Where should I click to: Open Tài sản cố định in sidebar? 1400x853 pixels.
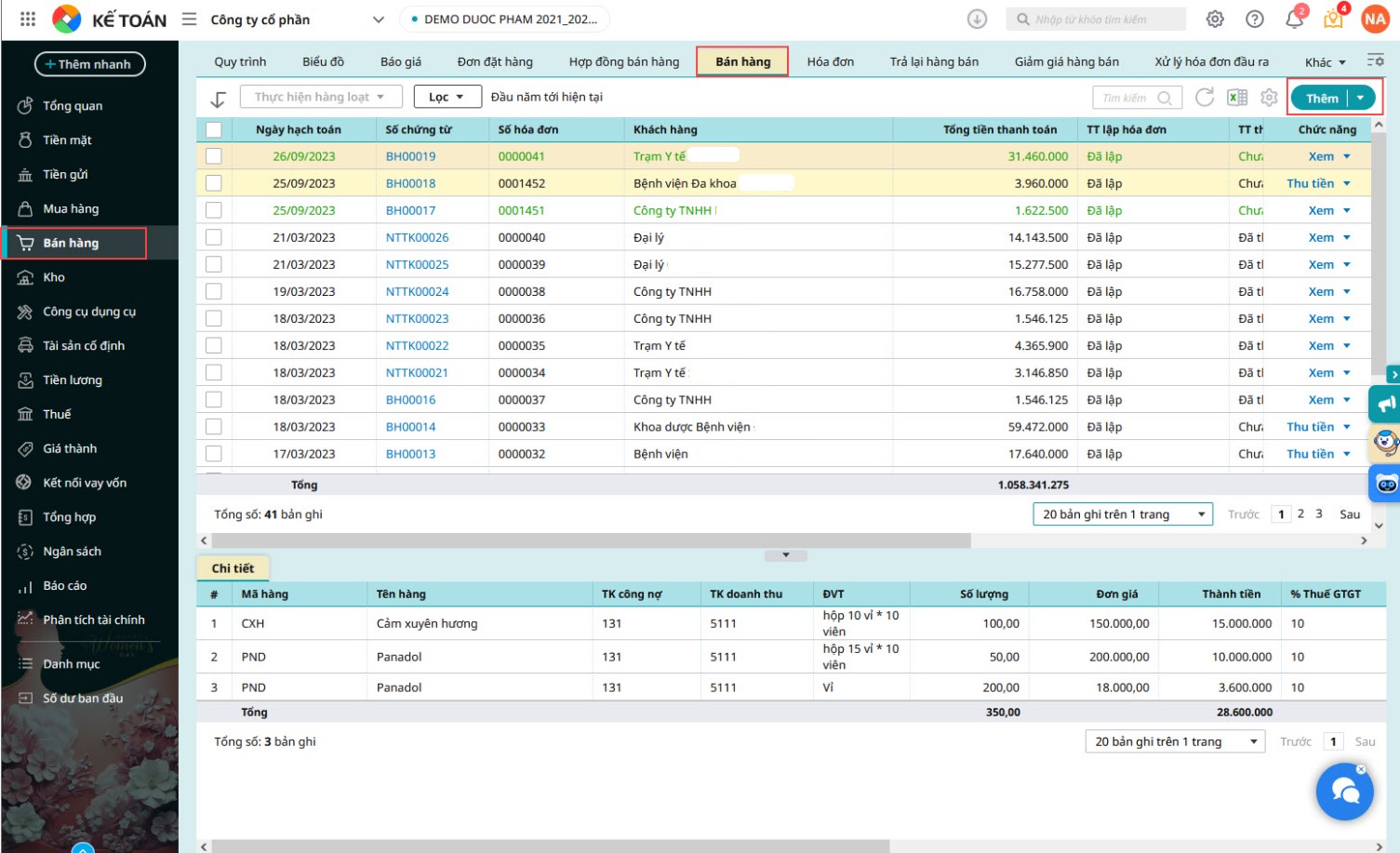click(x=84, y=346)
